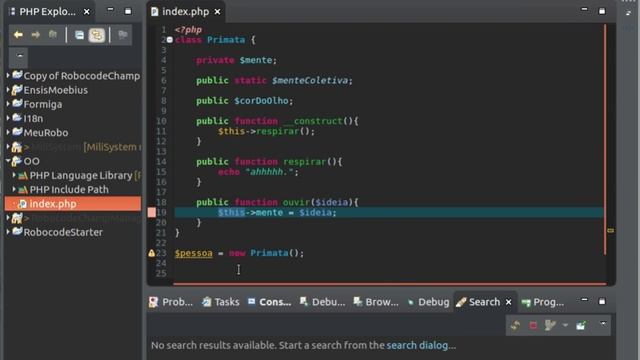
Task: Minimize the bottom Search panel
Action: [x=584, y=300]
